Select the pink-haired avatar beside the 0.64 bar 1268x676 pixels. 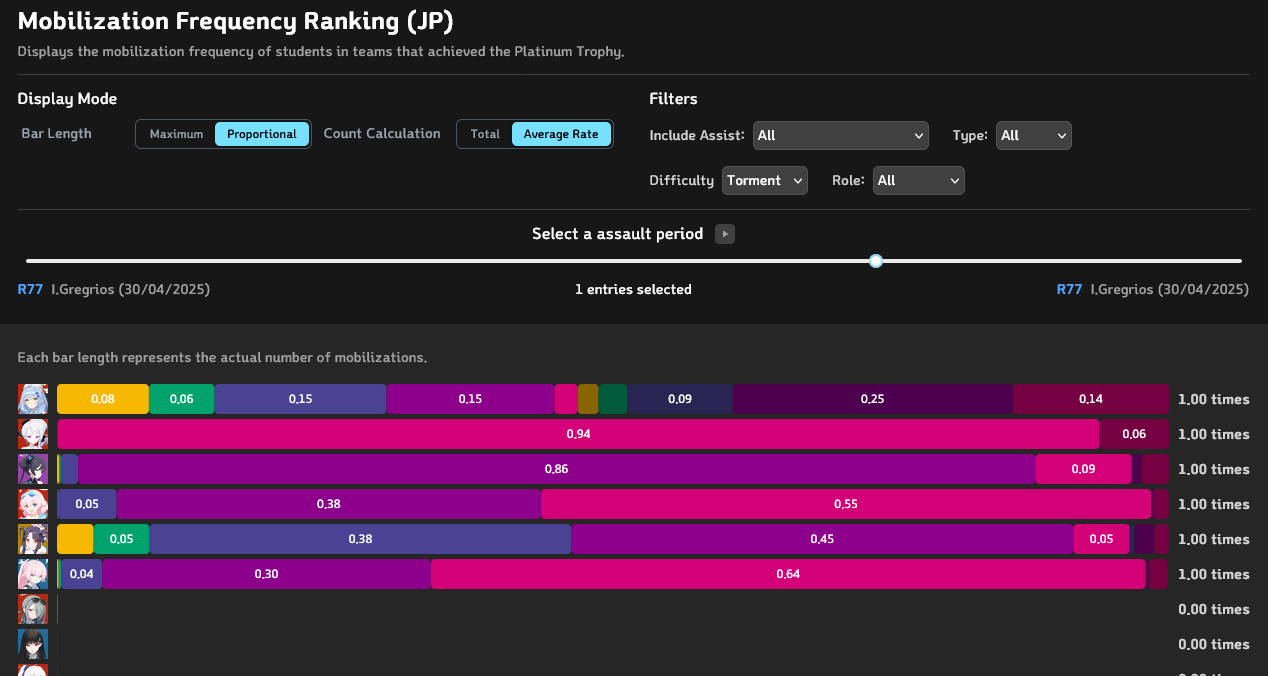pyautogui.click(x=33, y=574)
